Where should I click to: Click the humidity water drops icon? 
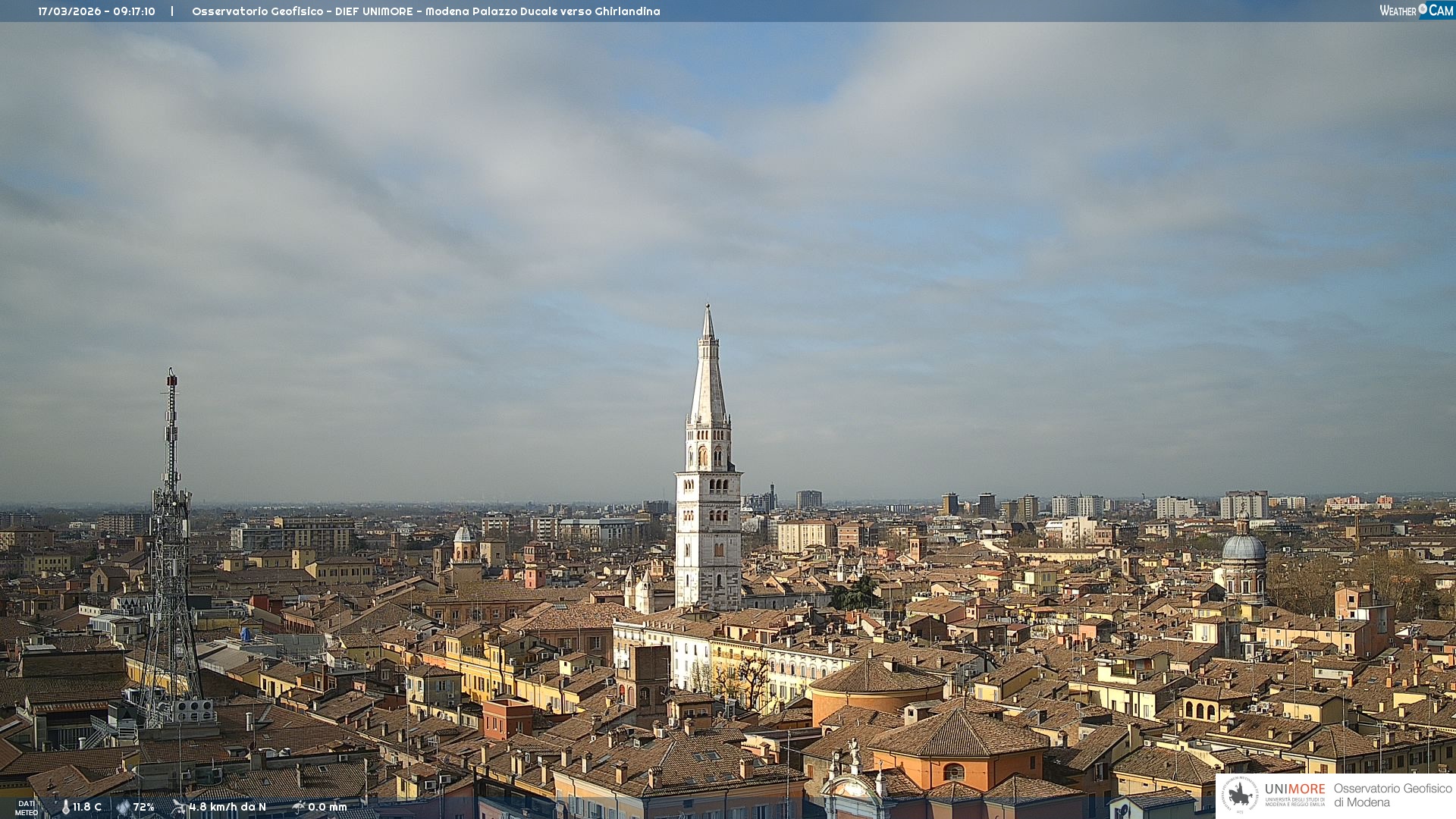click(x=123, y=808)
